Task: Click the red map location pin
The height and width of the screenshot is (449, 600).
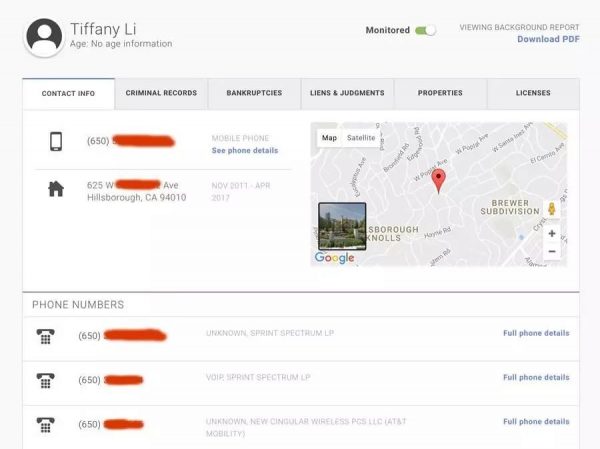Action: (x=438, y=180)
